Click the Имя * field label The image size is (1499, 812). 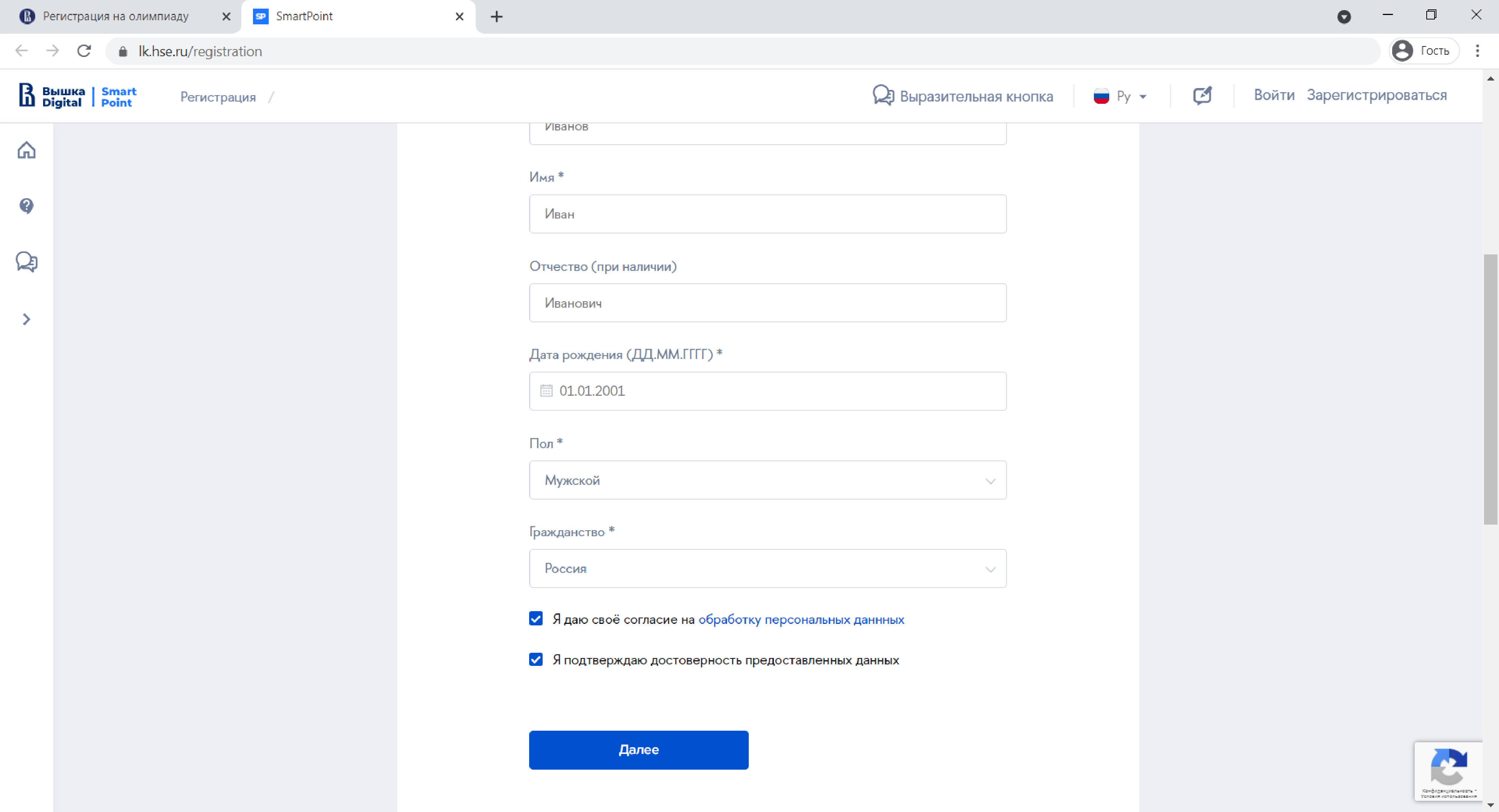click(x=546, y=177)
